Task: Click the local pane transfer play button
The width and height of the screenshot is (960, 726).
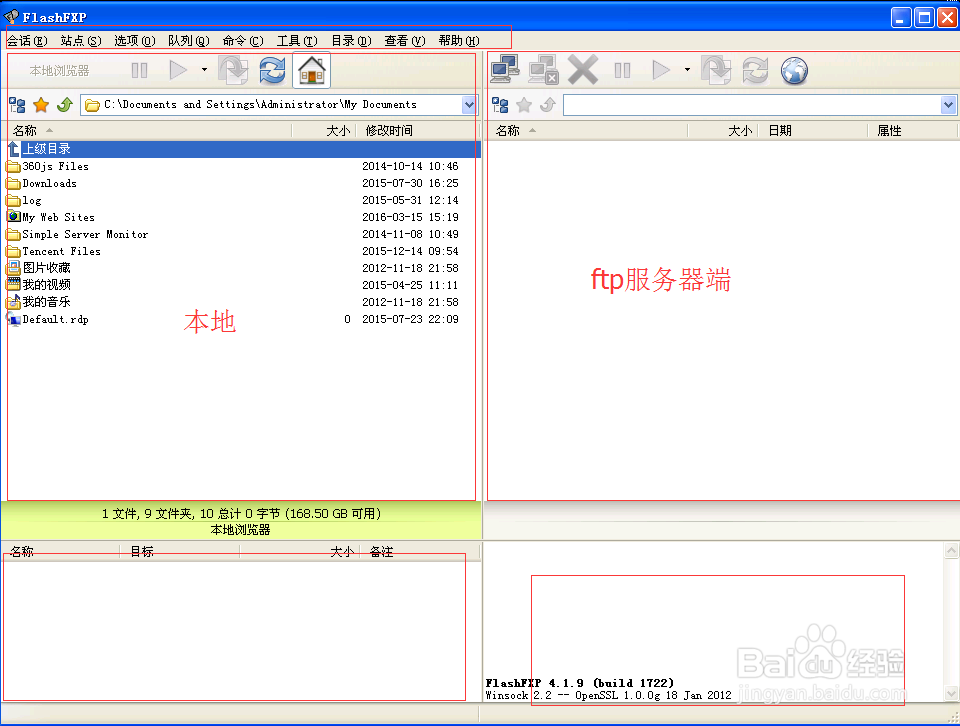Action: [x=178, y=70]
